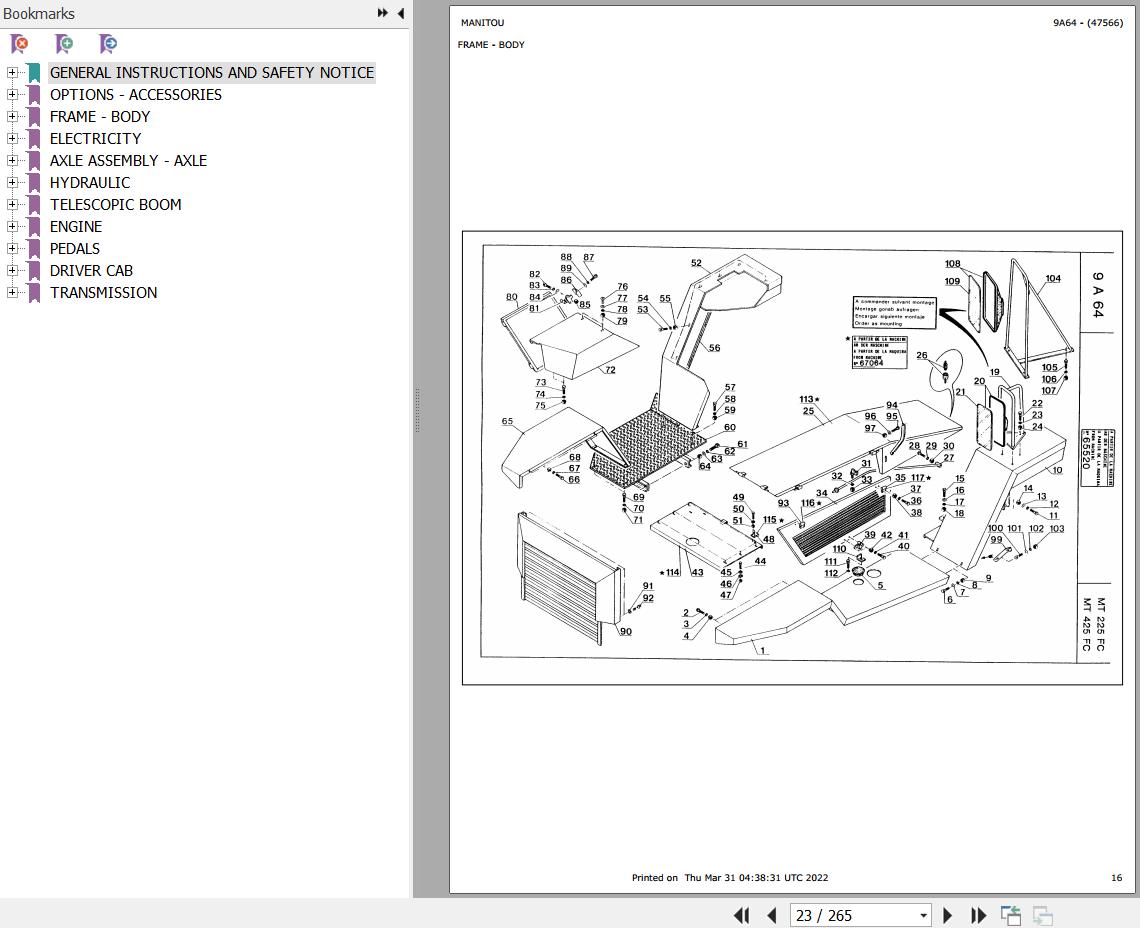The width and height of the screenshot is (1140, 928).
Task: Expand the HYDRAULIC bookmark node
Action: click(12, 183)
